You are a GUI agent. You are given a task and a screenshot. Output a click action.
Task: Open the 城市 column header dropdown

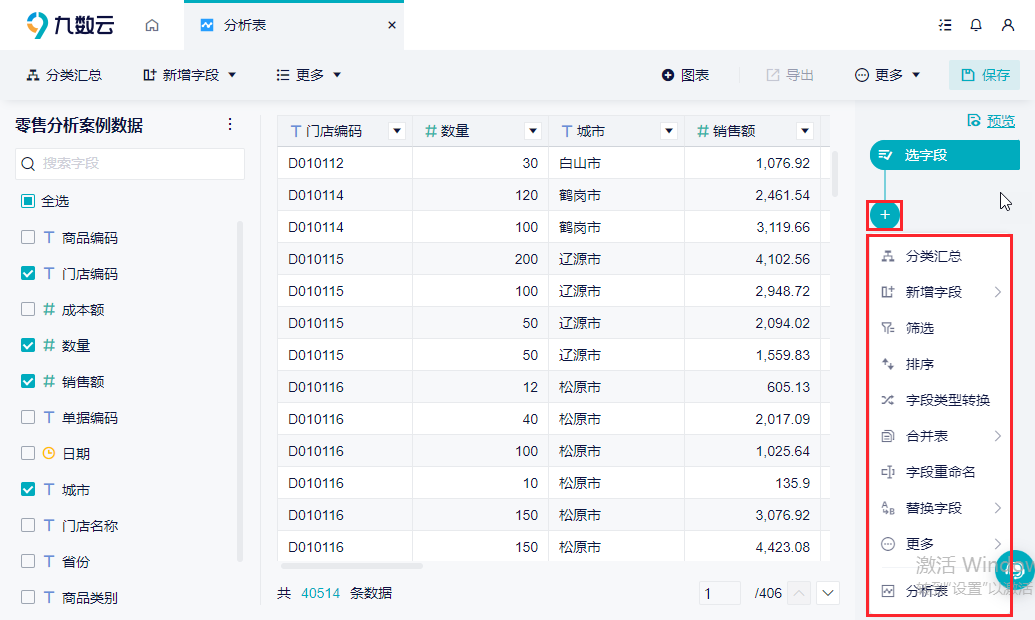click(x=669, y=131)
